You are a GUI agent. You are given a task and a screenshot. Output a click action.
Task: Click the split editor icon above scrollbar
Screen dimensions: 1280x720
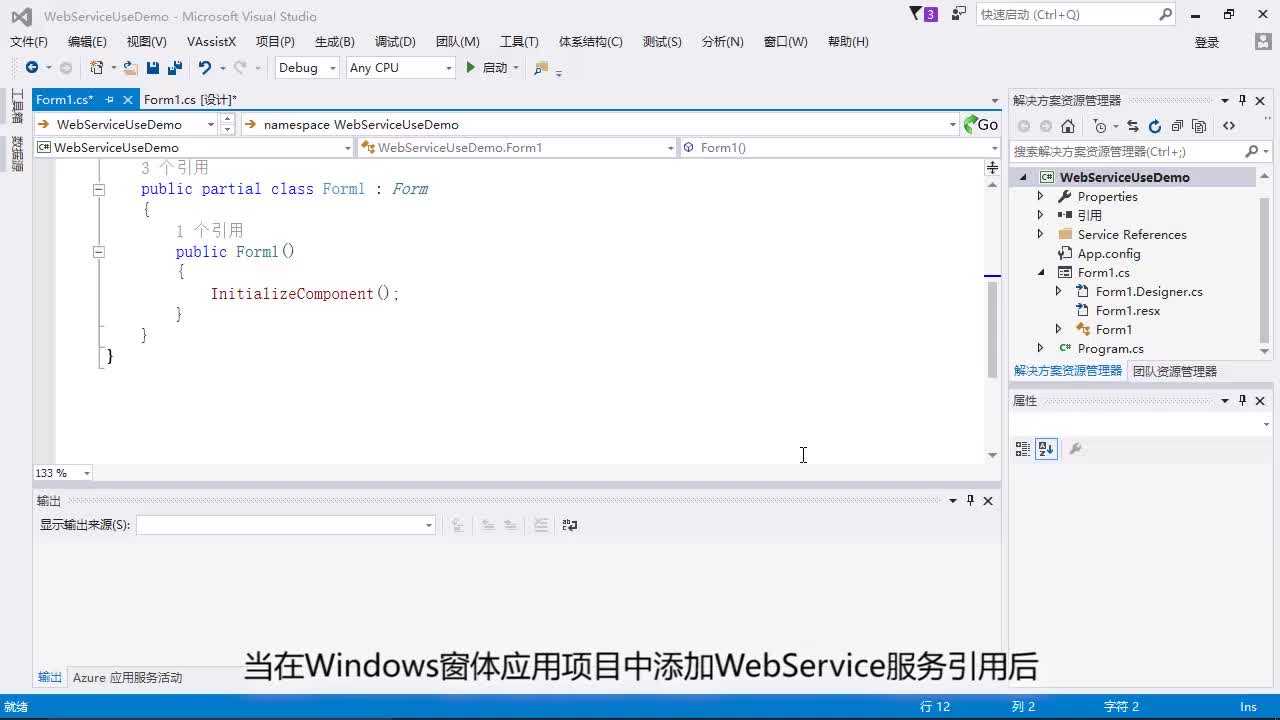pyautogui.click(x=992, y=167)
